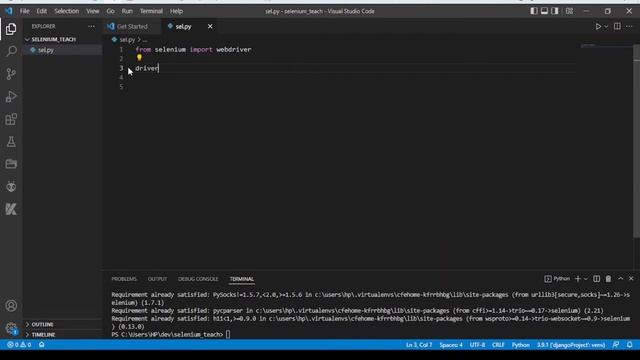Click the feedback icon in status bar

pos(616,345)
